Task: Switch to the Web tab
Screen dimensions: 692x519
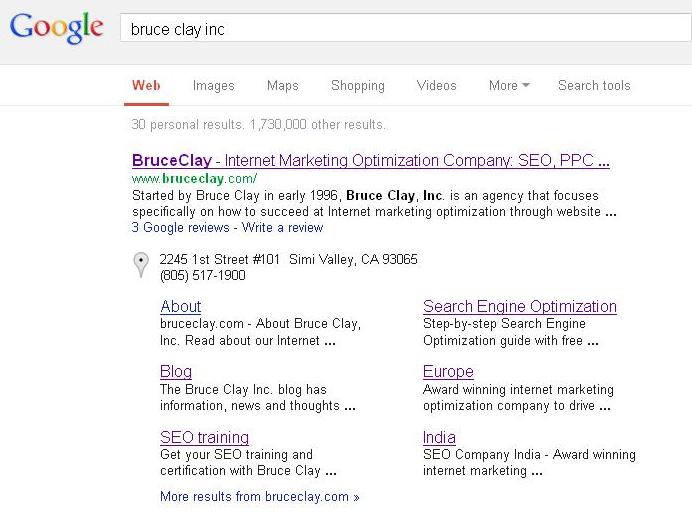Action: click(146, 85)
